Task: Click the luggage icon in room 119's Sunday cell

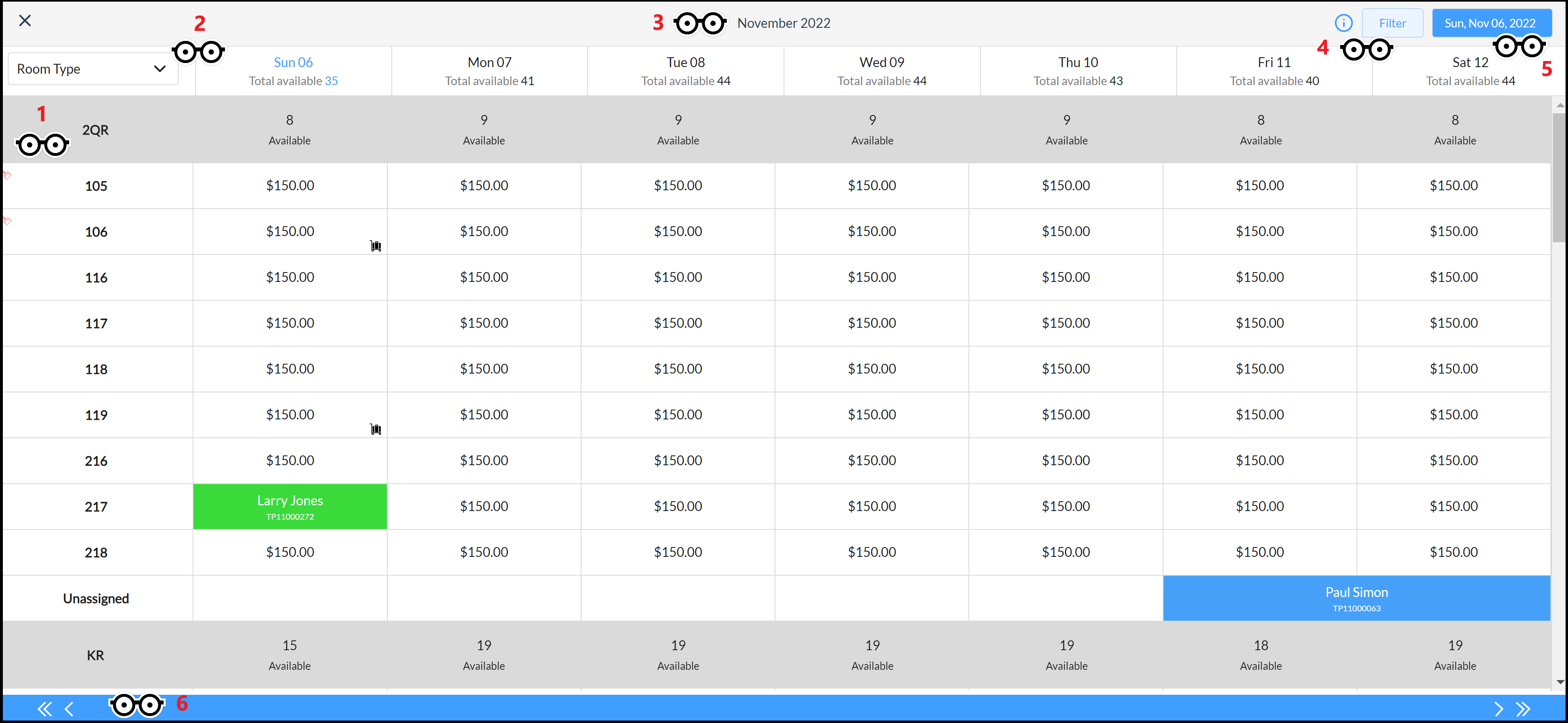Action: tap(375, 428)
